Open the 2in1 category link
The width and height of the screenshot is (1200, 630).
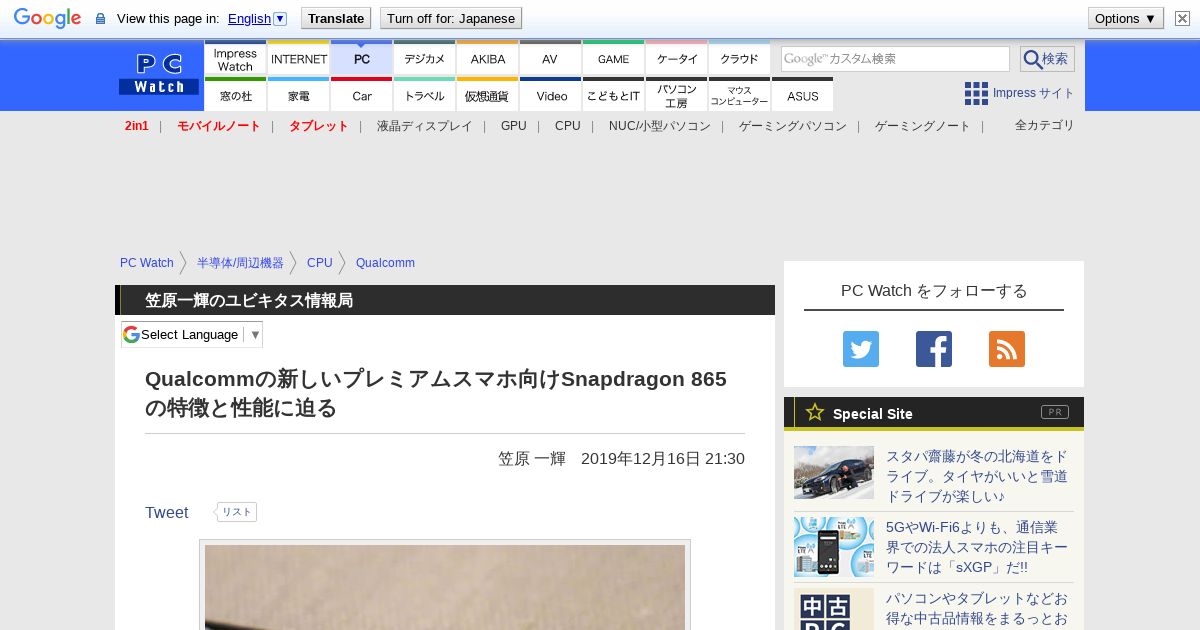click(137, 126)
